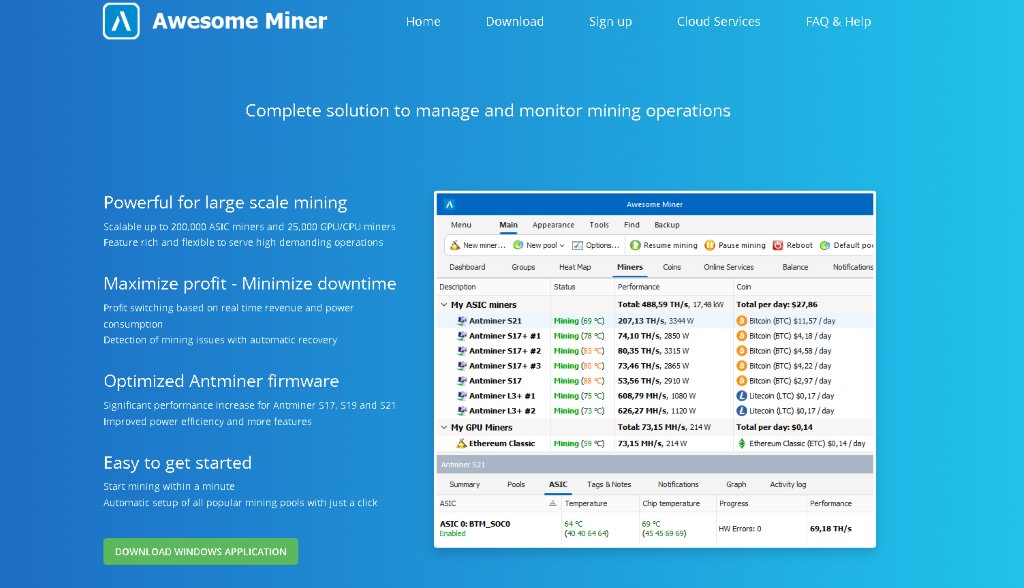Click Bitcoin icon in the $4,22 / day row

[741, 366]
